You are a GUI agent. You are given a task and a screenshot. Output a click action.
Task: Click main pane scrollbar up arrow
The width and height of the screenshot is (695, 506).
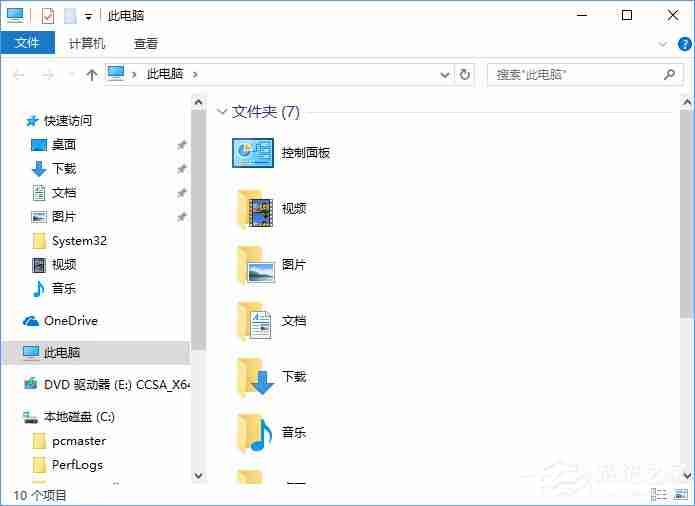tap(687, 103)
